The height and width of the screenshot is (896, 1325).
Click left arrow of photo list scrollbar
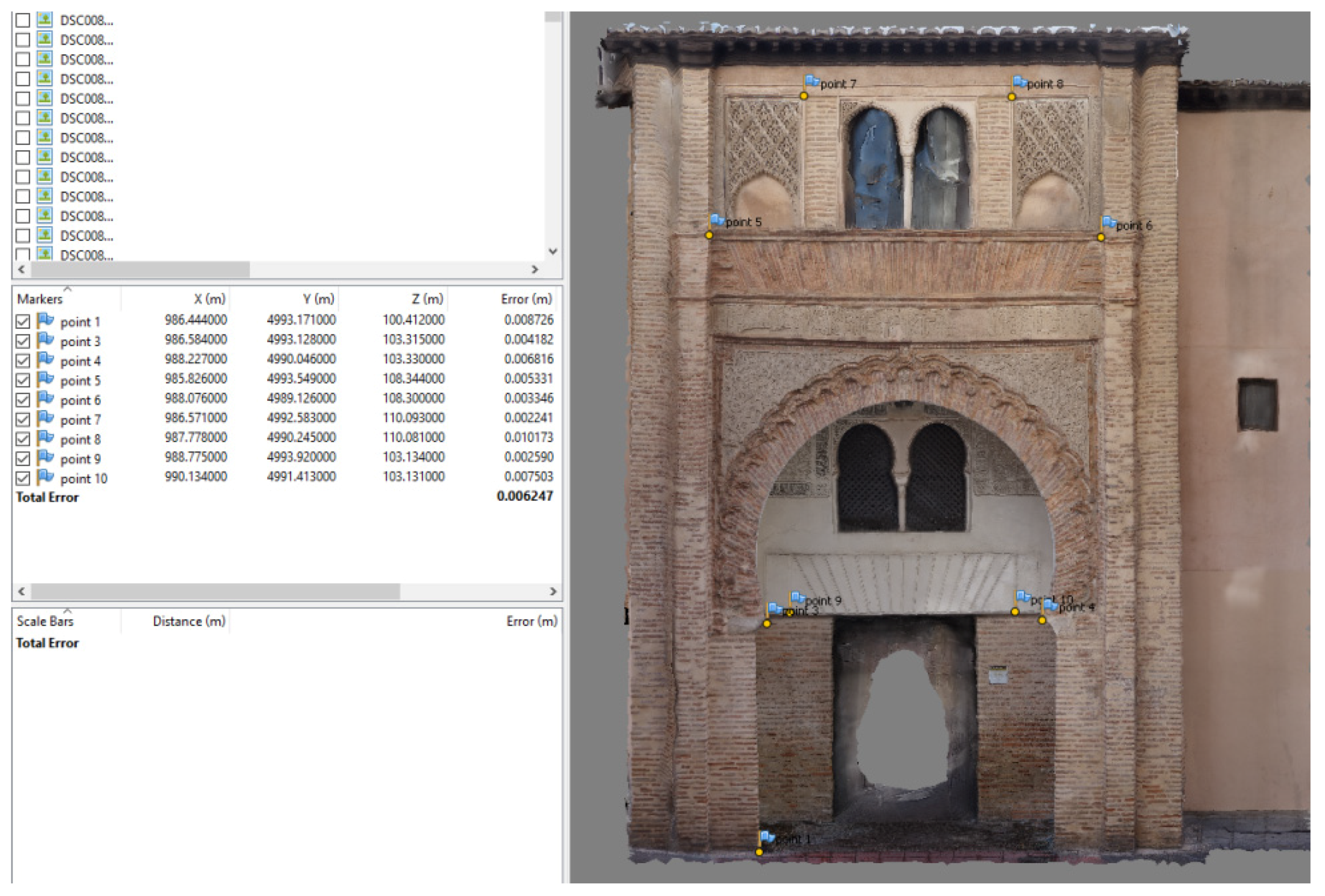click(x=21, y=269)
